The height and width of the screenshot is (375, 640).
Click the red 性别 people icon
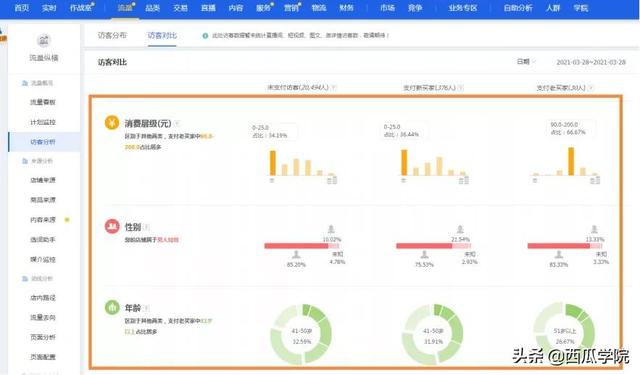click(112, 226)
